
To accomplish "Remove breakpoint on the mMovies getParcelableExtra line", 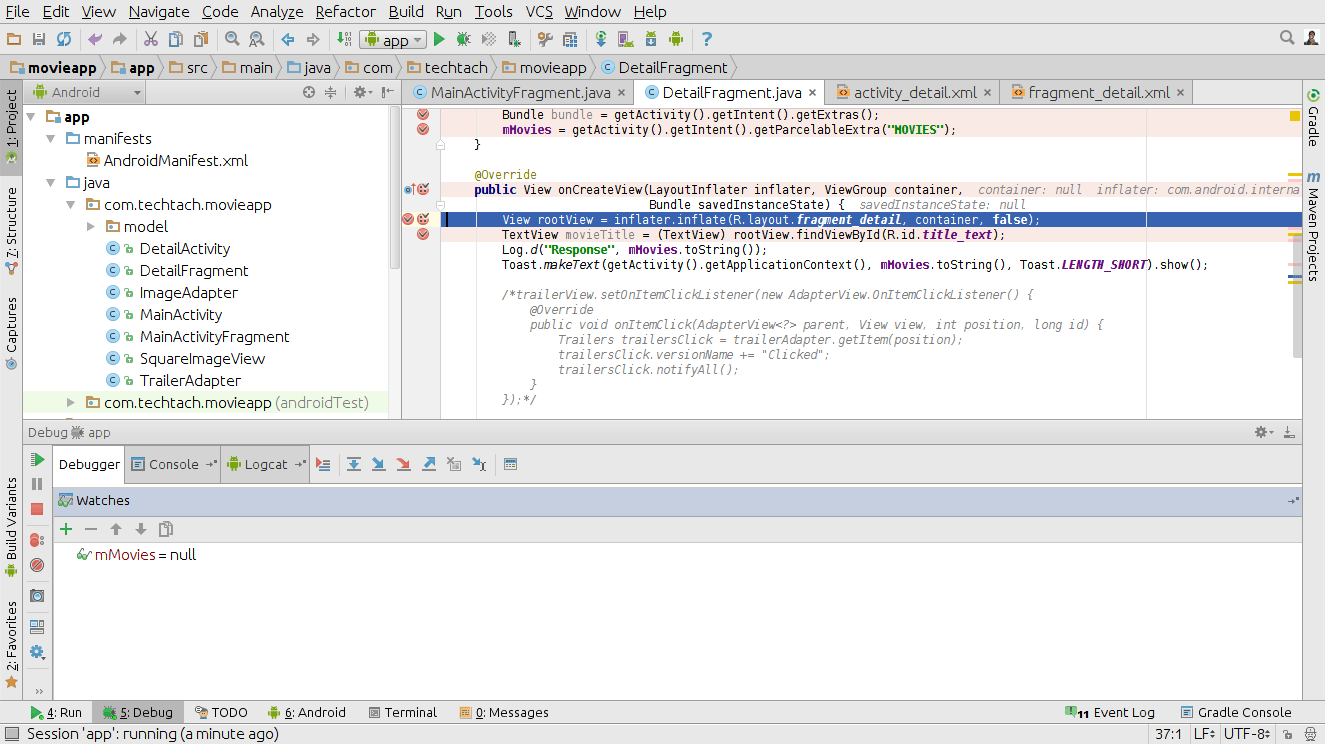I will pos(423,130).
